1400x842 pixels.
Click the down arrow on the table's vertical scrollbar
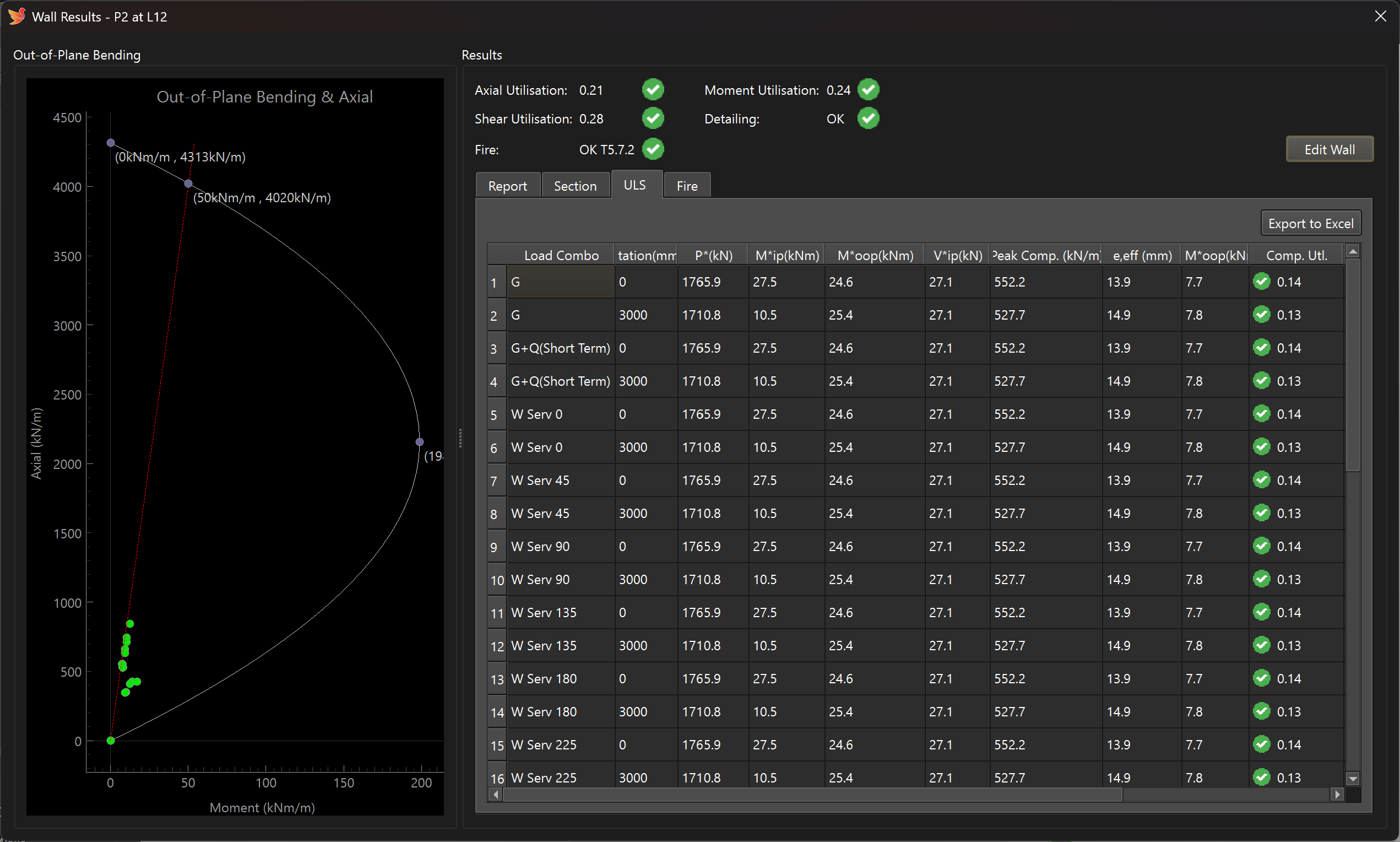[1354, 779]
